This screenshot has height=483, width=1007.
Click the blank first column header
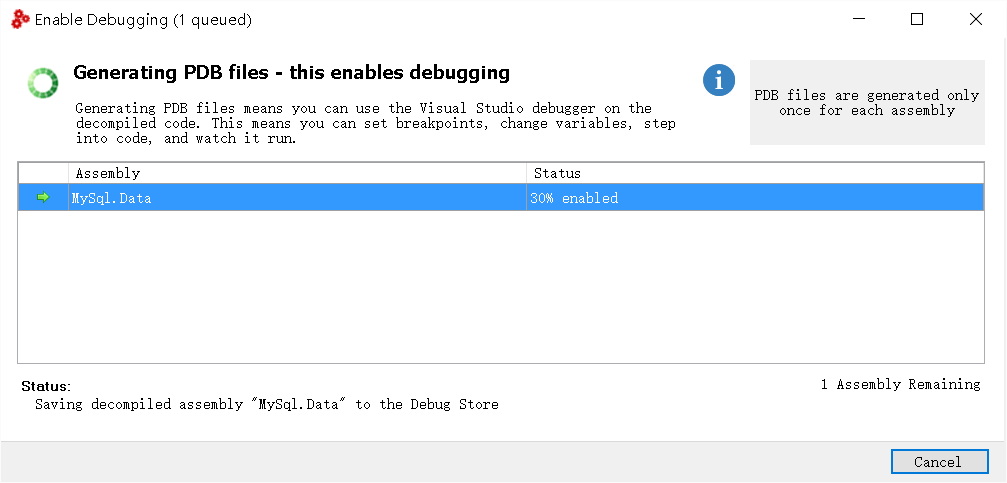43,173
